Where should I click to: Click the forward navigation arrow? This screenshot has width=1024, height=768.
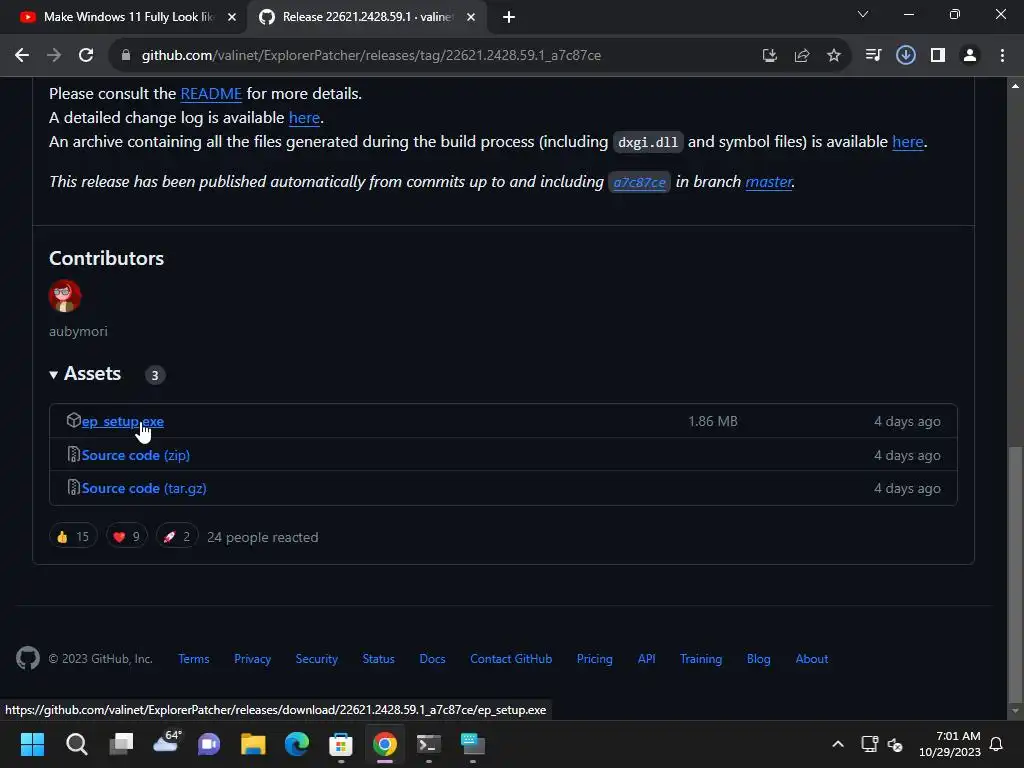[54, 56]
